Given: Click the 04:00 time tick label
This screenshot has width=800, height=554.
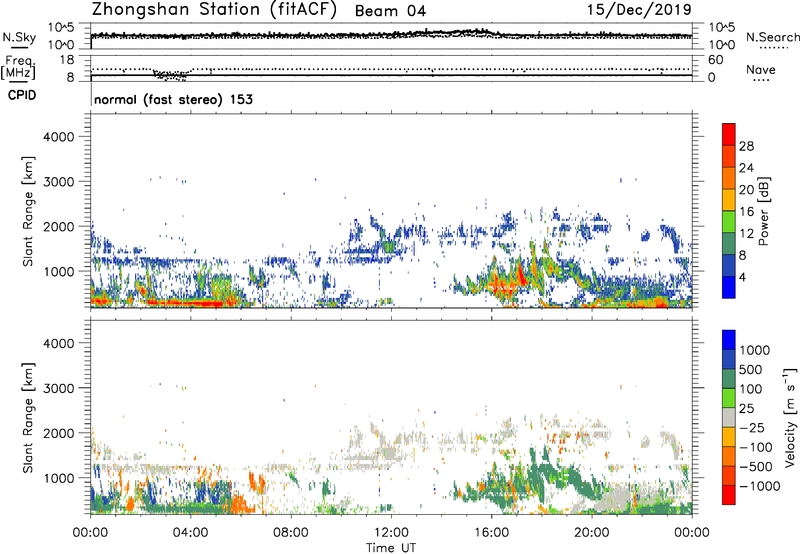Looking at the screenshot, I should 191,533.
